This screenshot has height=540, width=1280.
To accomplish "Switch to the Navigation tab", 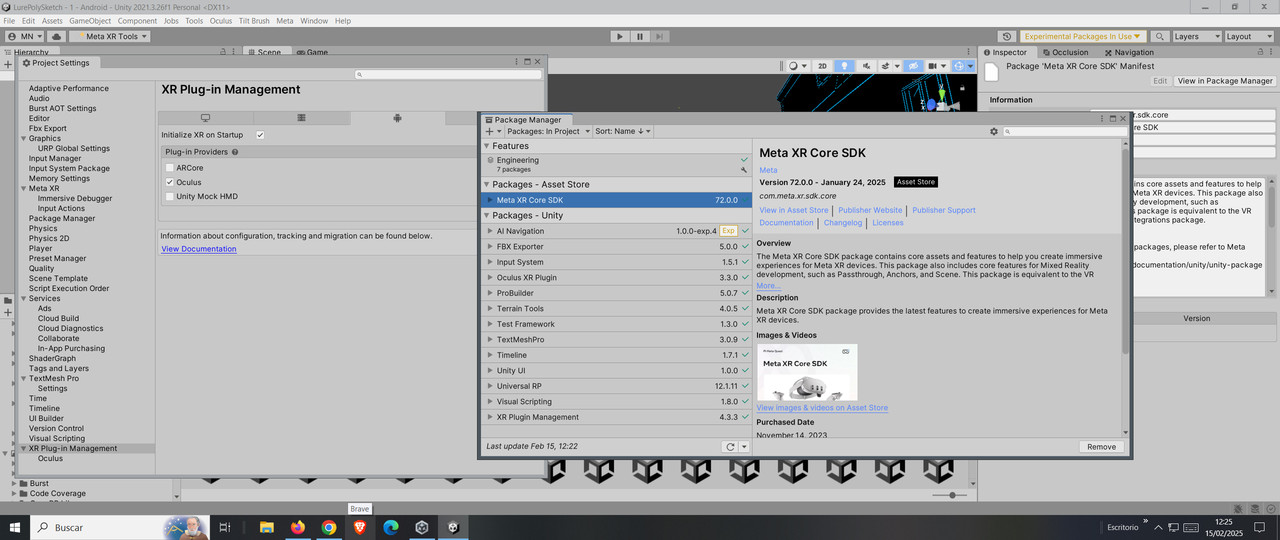I will click(1129, 52).
